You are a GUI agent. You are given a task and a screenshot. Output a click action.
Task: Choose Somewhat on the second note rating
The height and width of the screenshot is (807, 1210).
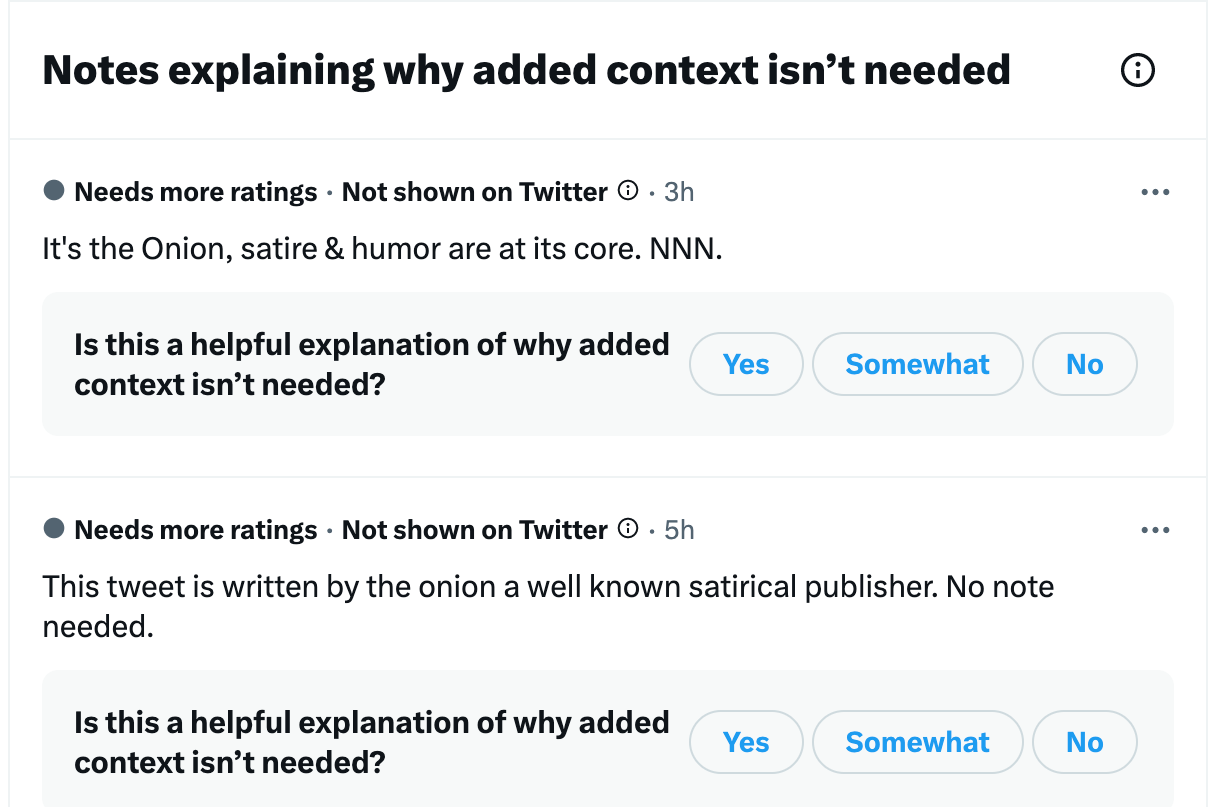click(x=917, y=742)
